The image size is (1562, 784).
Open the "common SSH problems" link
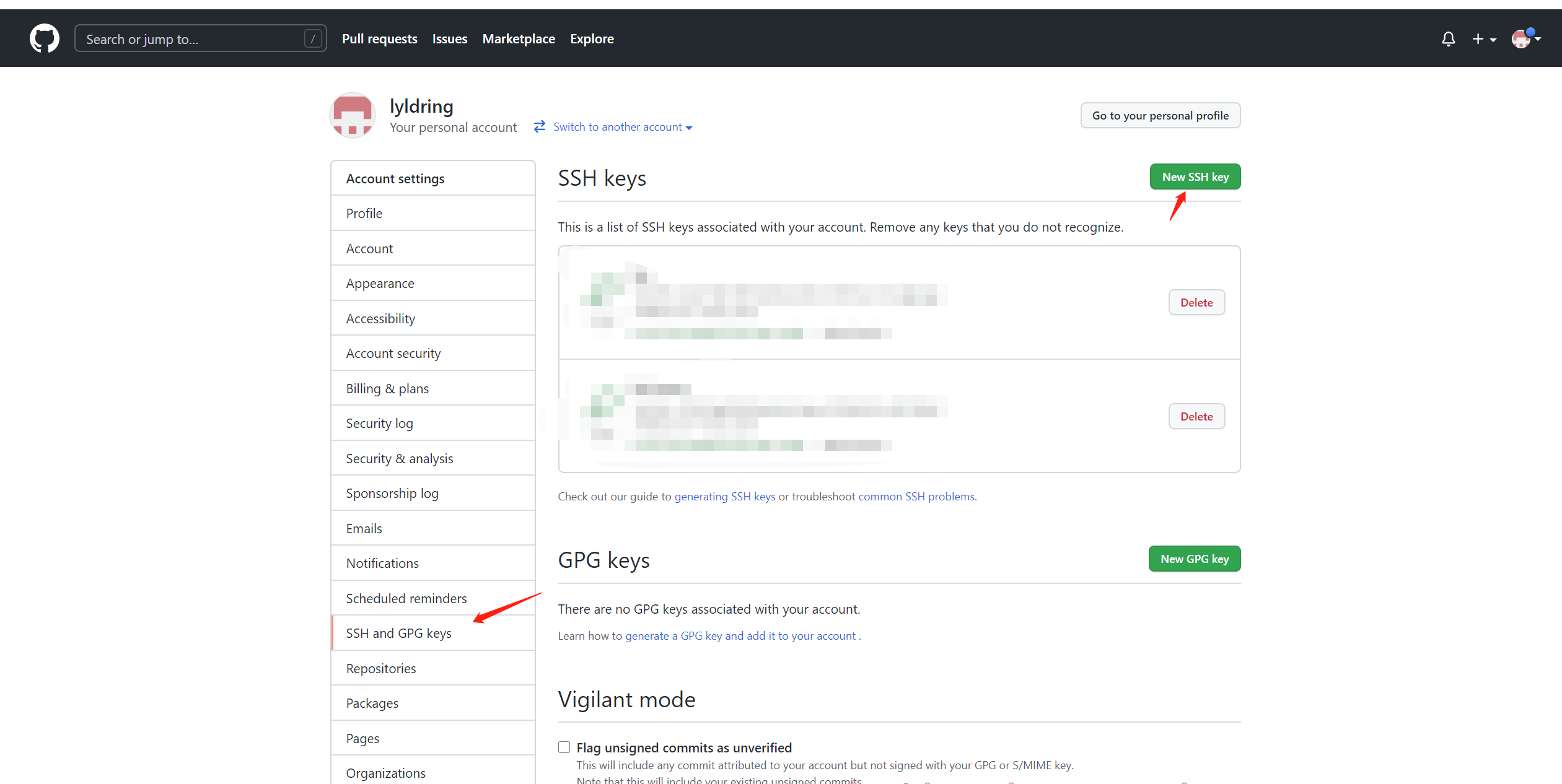coord(916,496)
